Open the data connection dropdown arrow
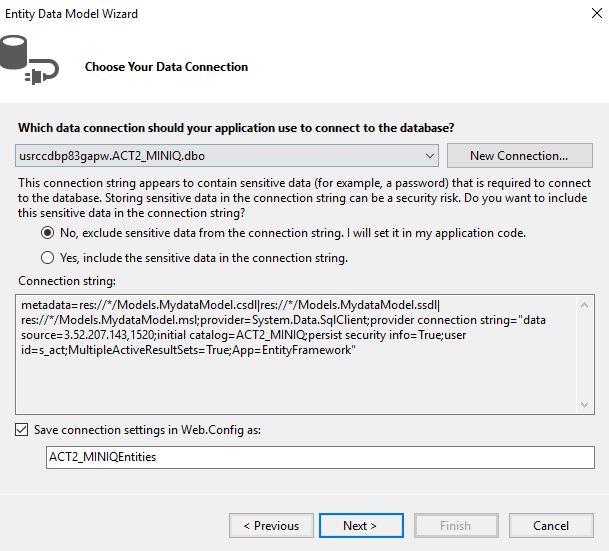The height and width of the screenshot is (551, 609). (429, 156)
